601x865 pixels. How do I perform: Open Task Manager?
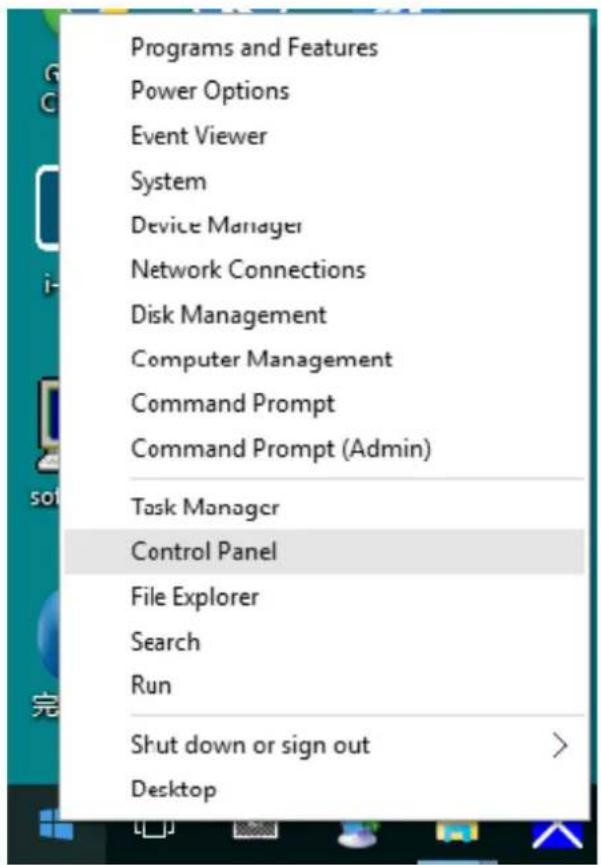coord(205,507)
